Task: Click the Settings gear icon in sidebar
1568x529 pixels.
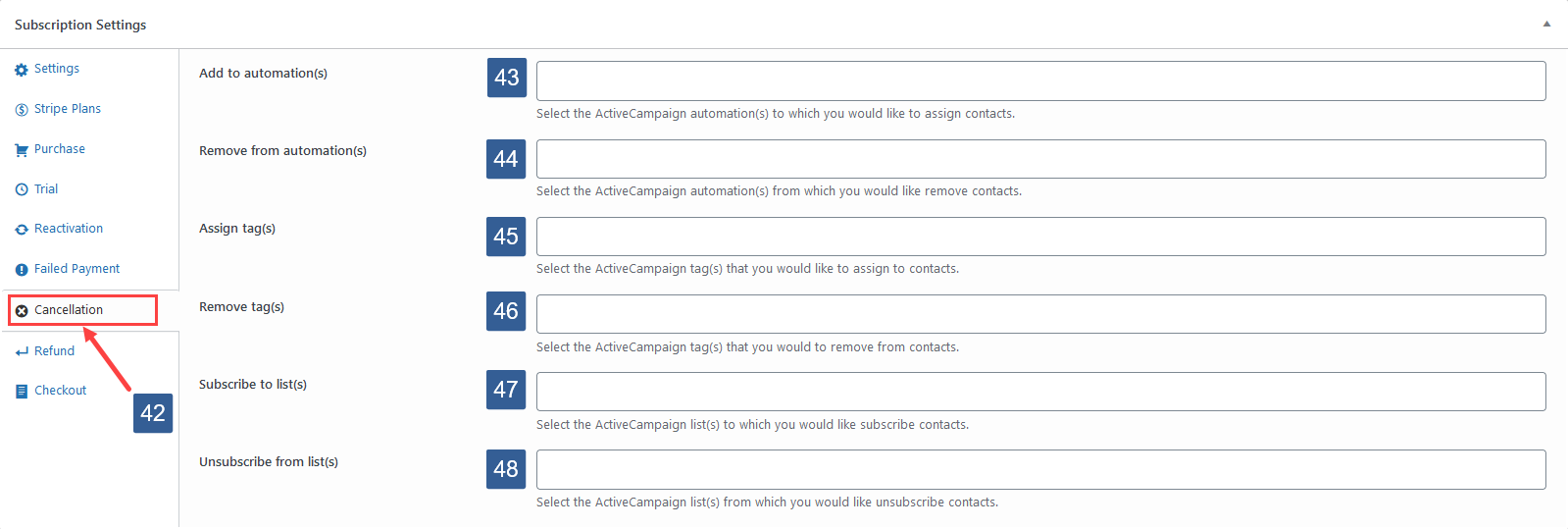Action: [x=22, y=70]
